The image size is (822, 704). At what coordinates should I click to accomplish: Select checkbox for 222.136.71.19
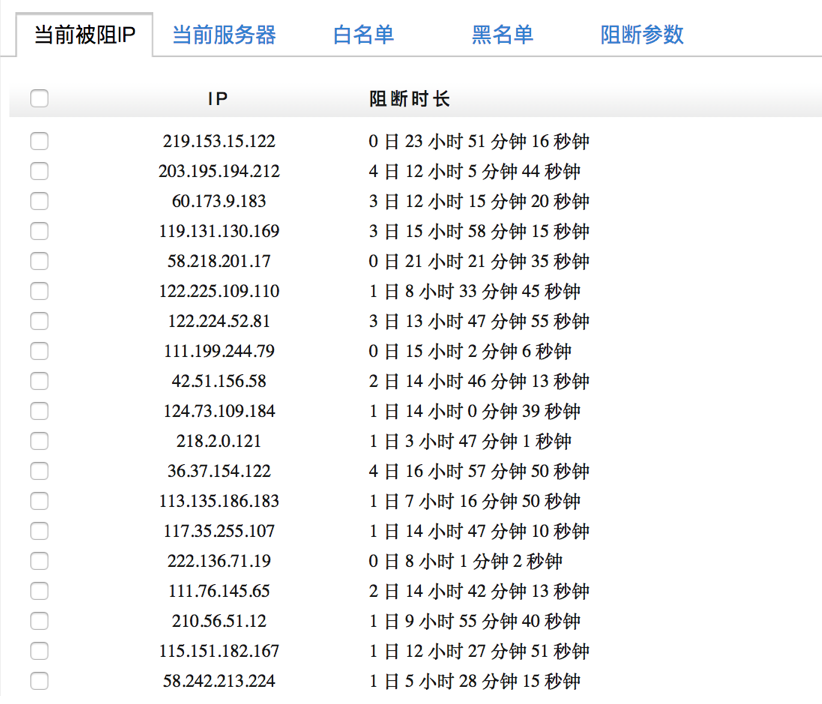coord(39,561)
